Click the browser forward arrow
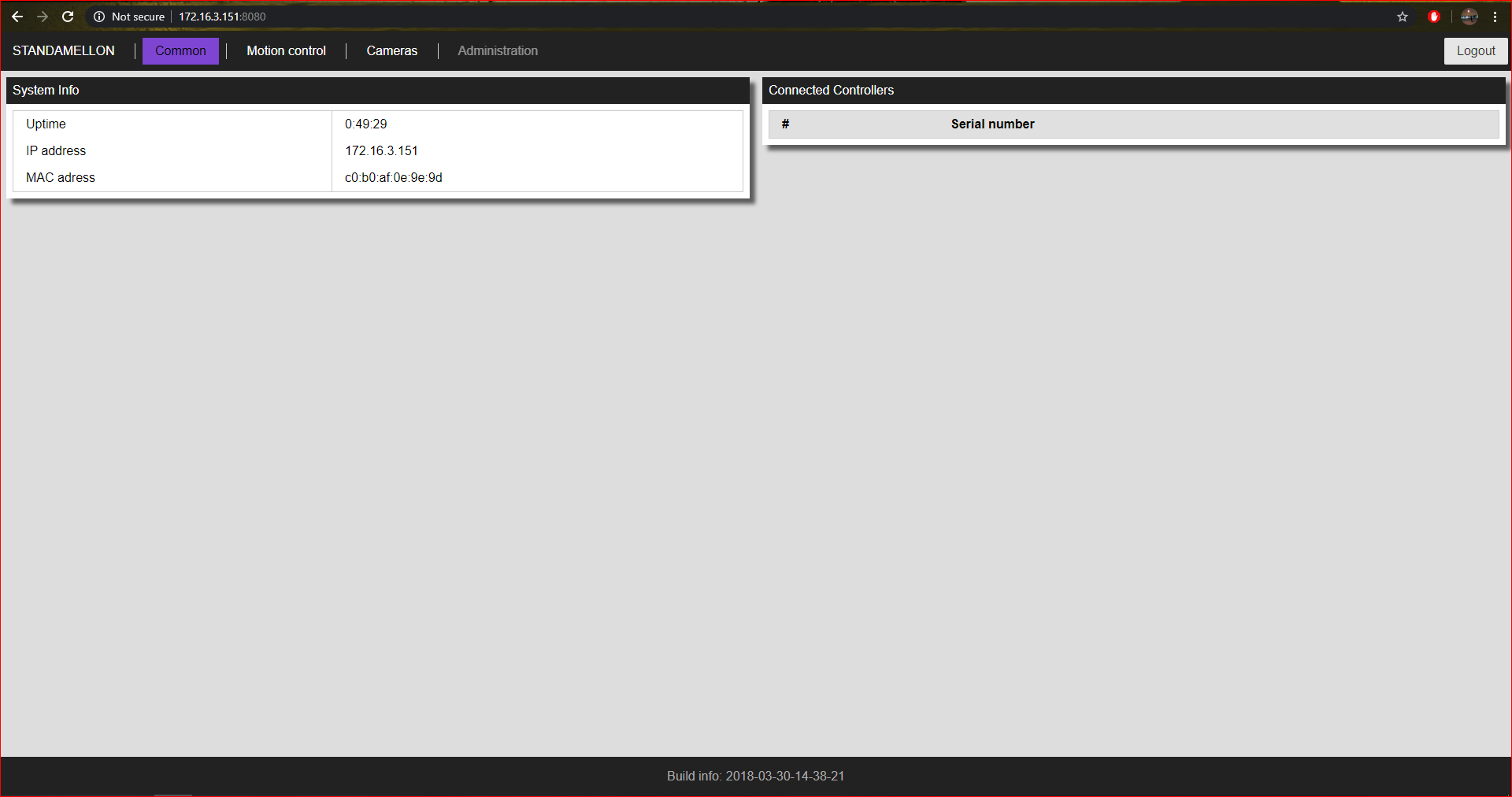Viewport: 1512px width, 797px height. click(43, 17)
